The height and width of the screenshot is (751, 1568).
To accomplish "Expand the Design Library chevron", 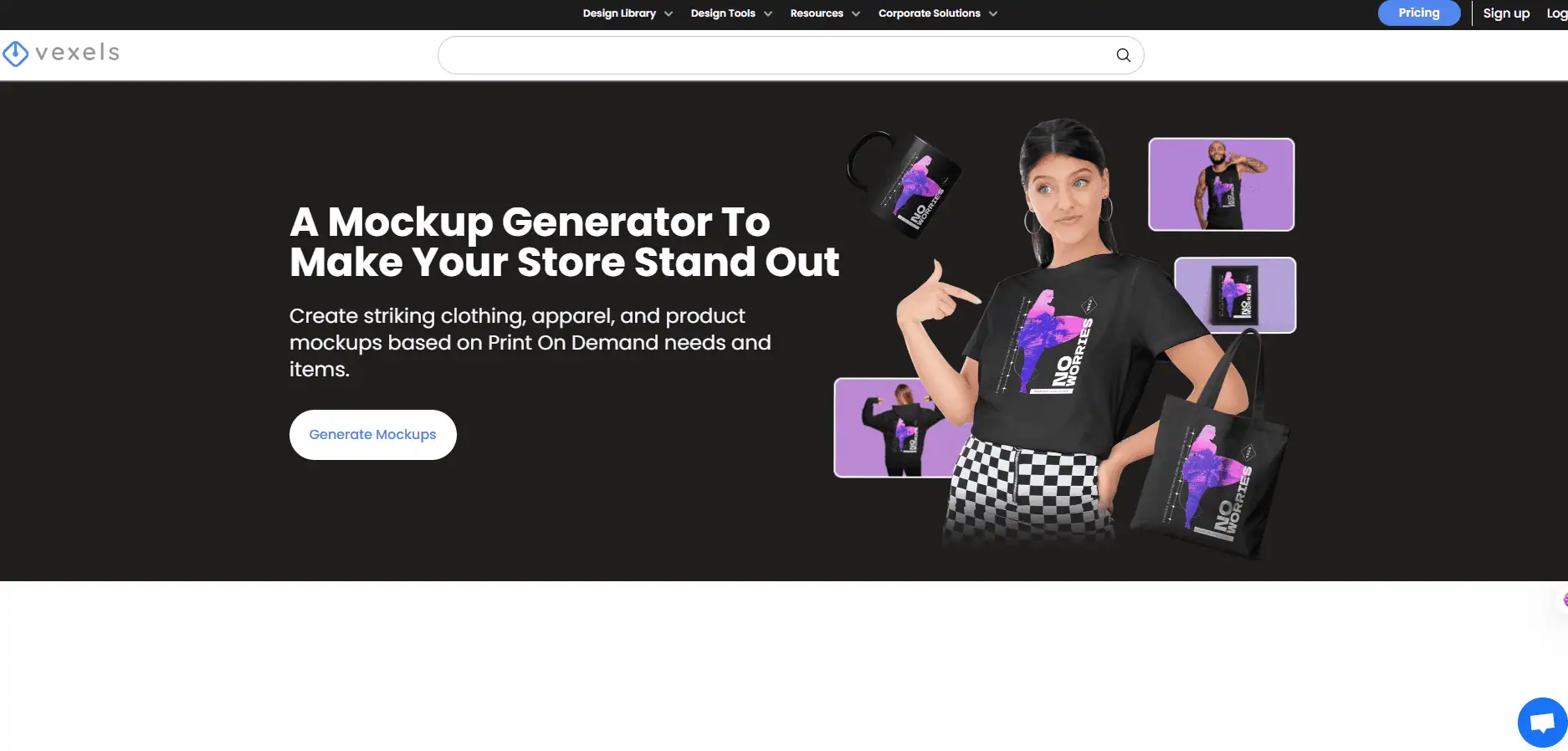I will [669, 14].
